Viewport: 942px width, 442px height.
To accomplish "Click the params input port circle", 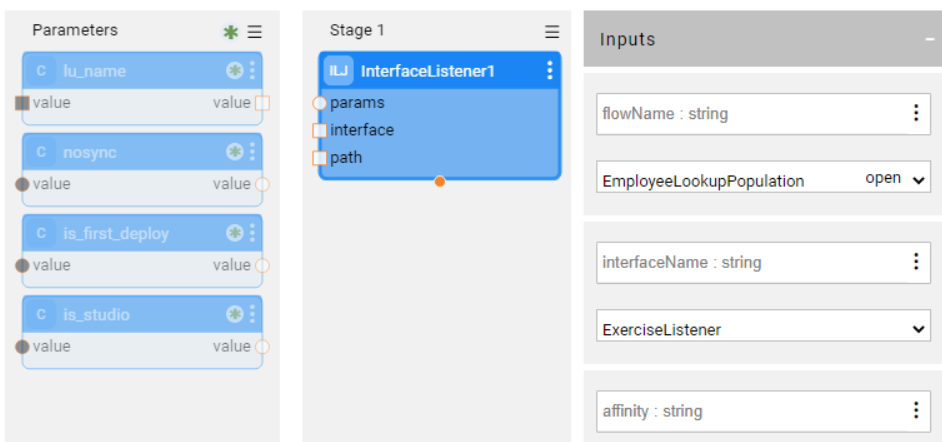I will click(320, 103).
